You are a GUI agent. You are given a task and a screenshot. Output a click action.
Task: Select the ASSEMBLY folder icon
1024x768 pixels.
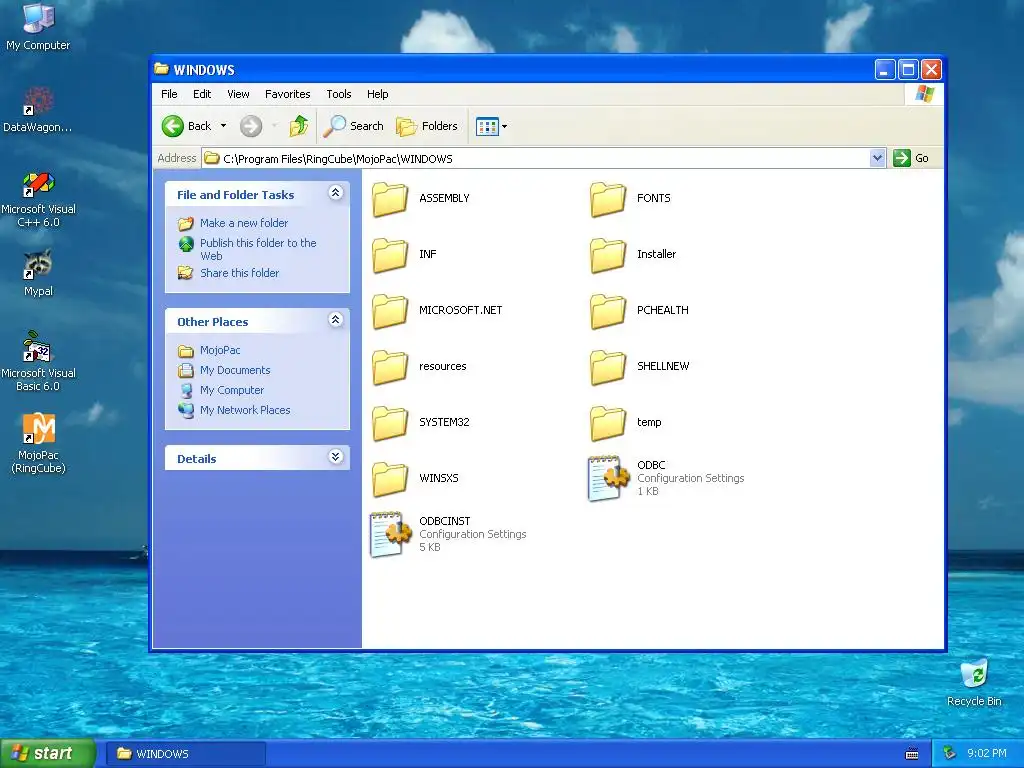(x=390, y=199)
